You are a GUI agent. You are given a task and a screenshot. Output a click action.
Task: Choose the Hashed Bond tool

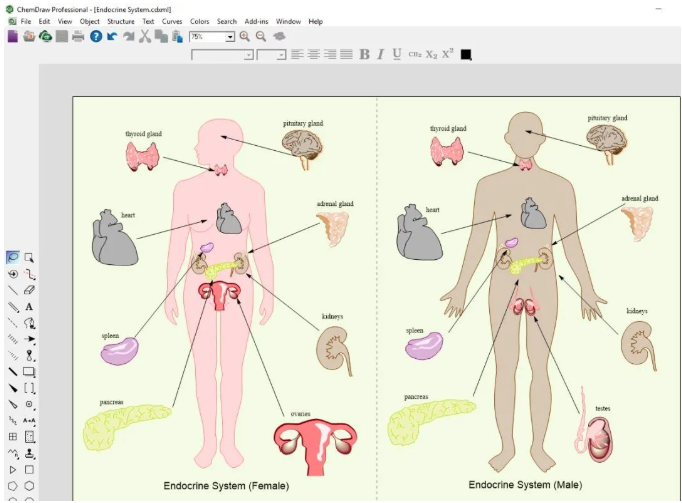[13, 339]
